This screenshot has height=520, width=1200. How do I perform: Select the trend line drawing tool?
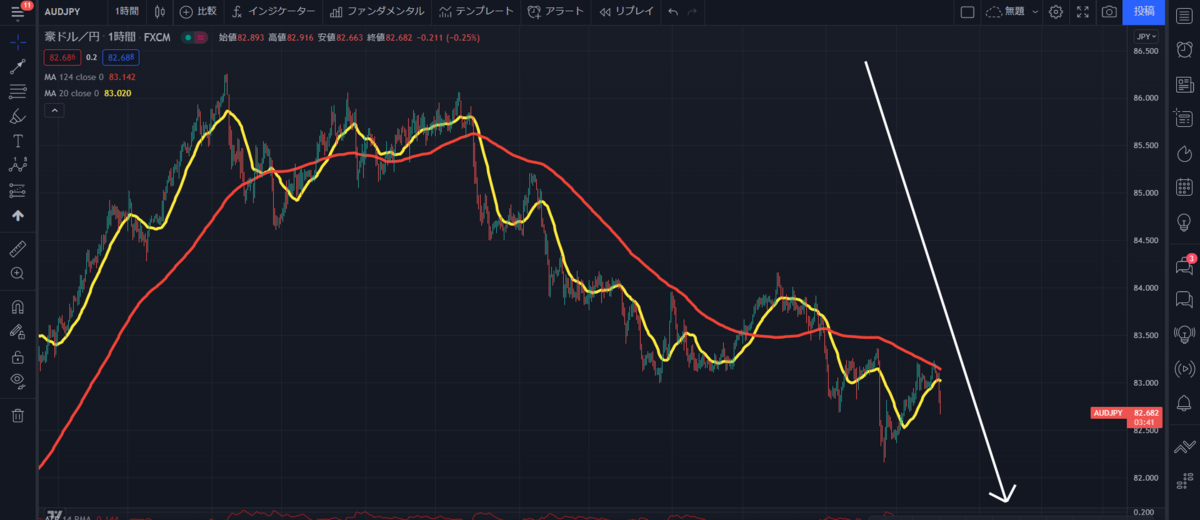(x=17, y=67)
